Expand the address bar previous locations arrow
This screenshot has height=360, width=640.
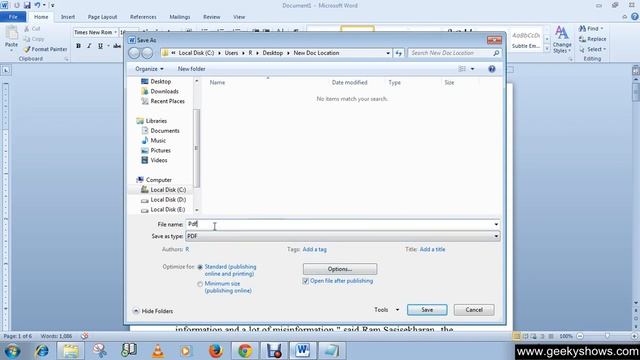[388, 53]
